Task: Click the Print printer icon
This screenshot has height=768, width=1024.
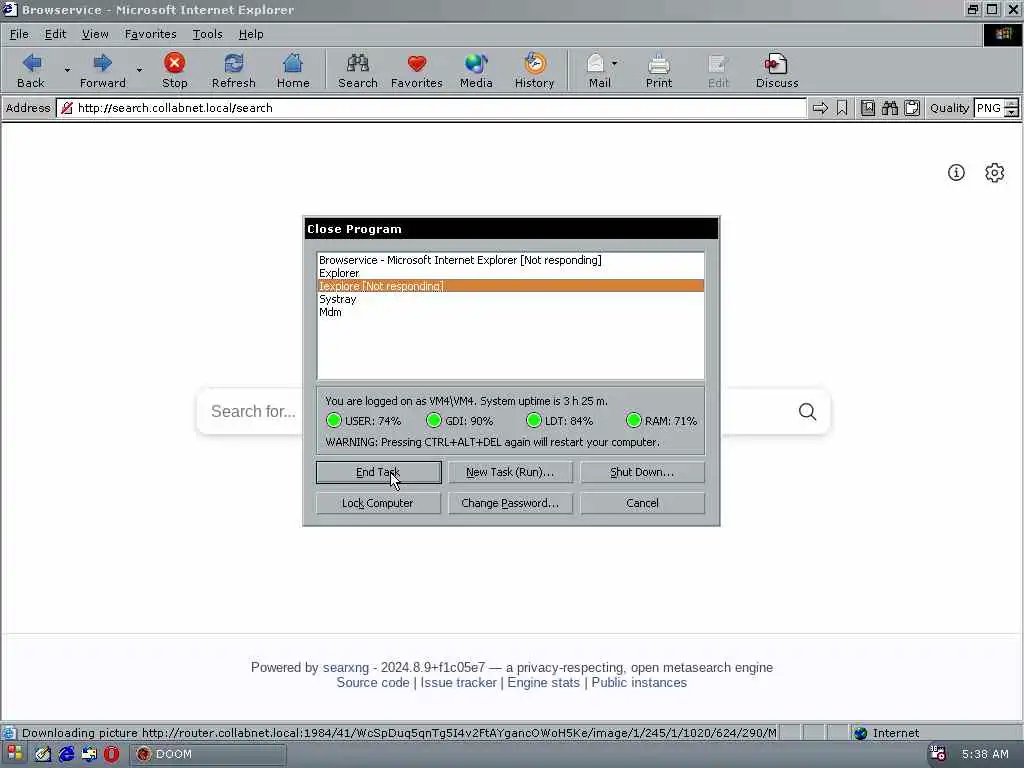Action: pos(658,64)
